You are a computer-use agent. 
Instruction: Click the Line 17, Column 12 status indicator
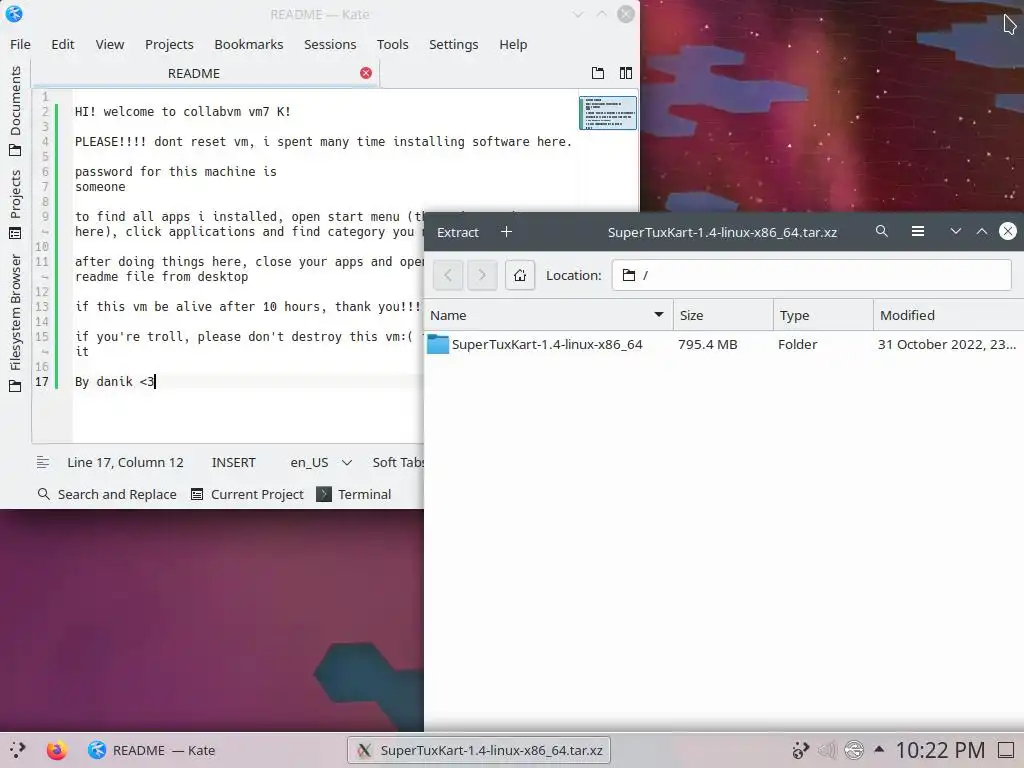(125, 462)
